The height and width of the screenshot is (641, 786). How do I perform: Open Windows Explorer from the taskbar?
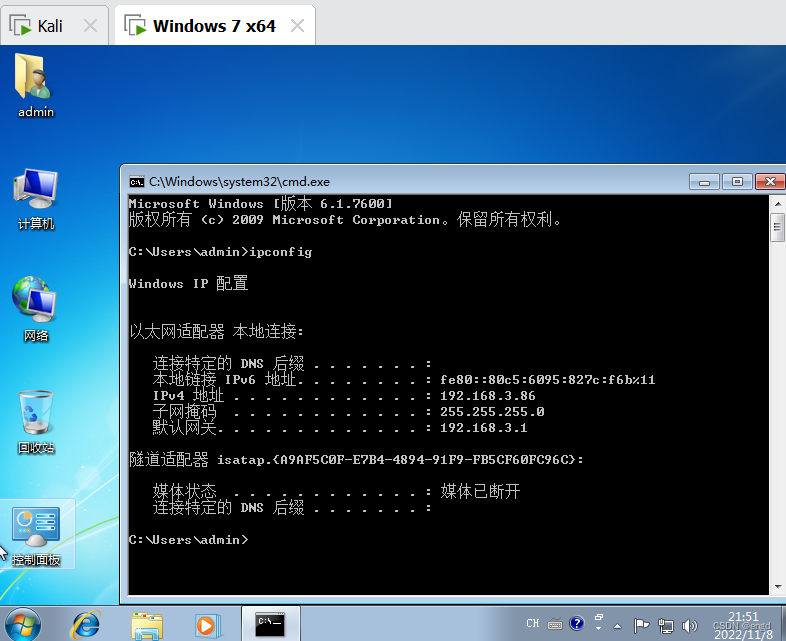click(x=146, y=625)
